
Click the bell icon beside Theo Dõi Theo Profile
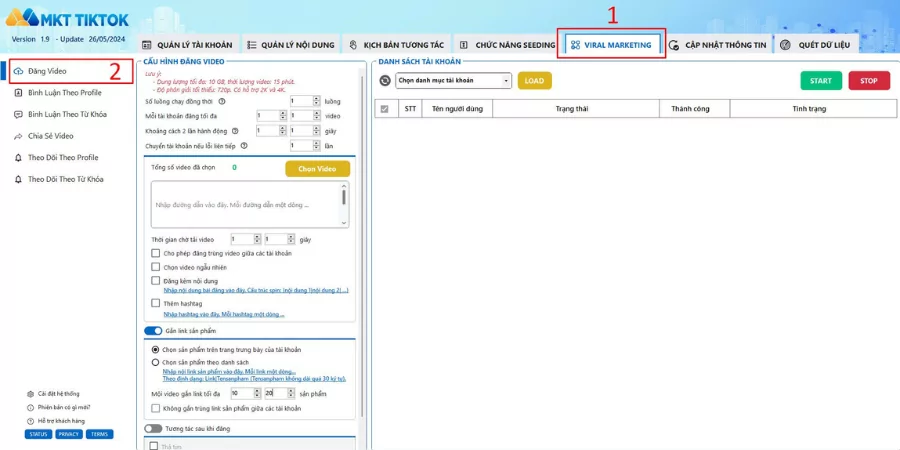pos(18,157)
